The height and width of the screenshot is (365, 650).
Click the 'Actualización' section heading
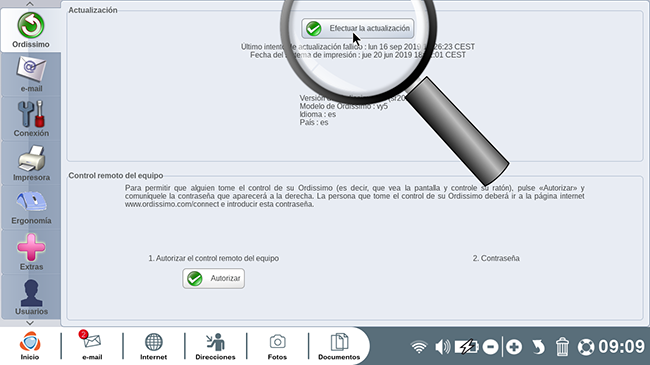(93, 10)
